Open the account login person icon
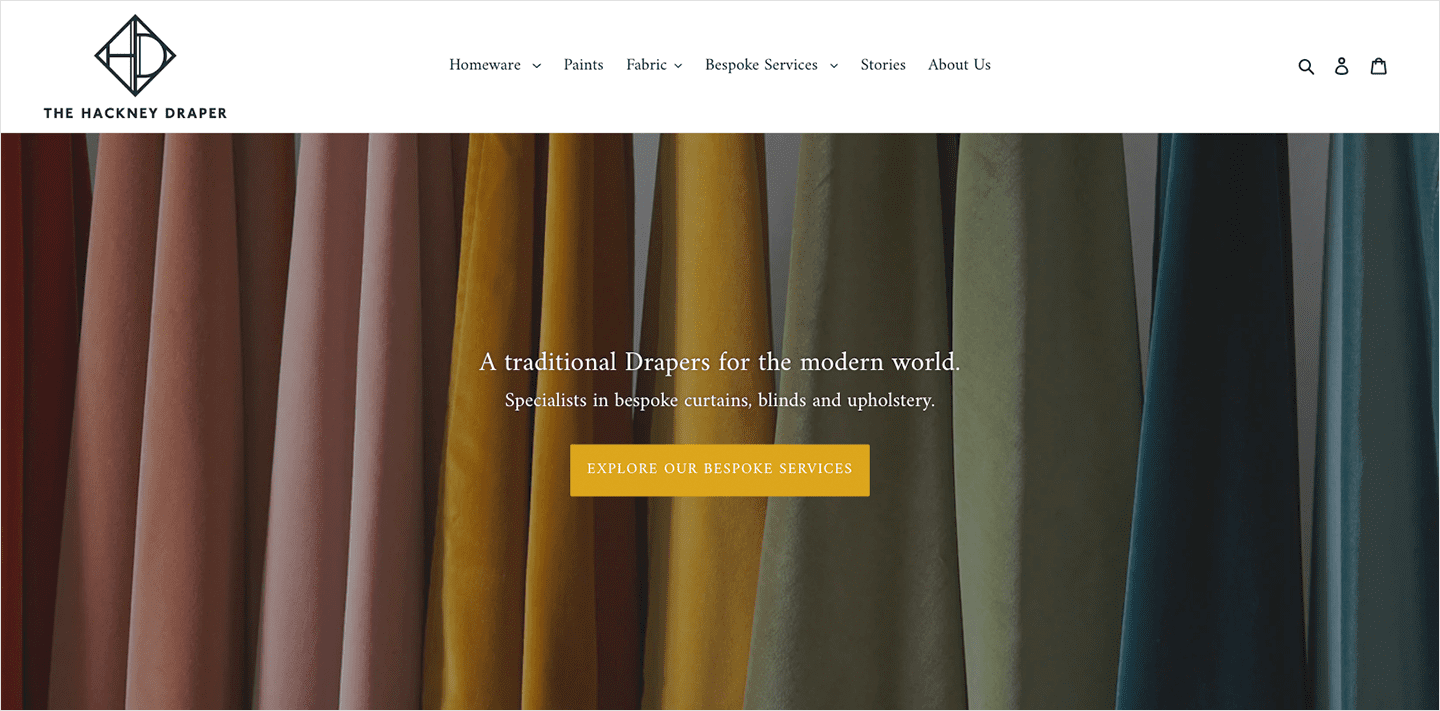Image resolution: width=1440 pixels, height=711 pixels. click(1342, 66)
